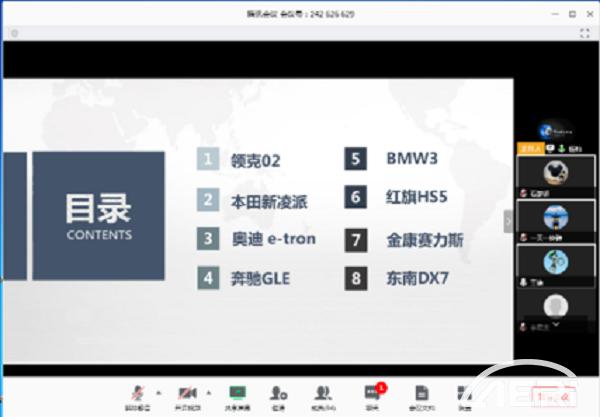600x417 pixels.
Task: Click the green share screen icon
Action: point(237,392)
